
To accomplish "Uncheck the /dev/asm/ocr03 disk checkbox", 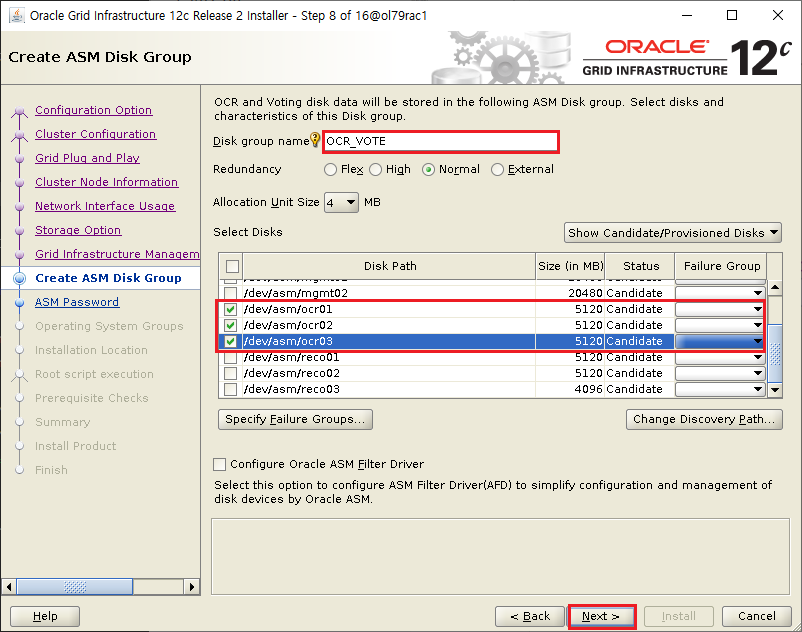I will point(231,341).
